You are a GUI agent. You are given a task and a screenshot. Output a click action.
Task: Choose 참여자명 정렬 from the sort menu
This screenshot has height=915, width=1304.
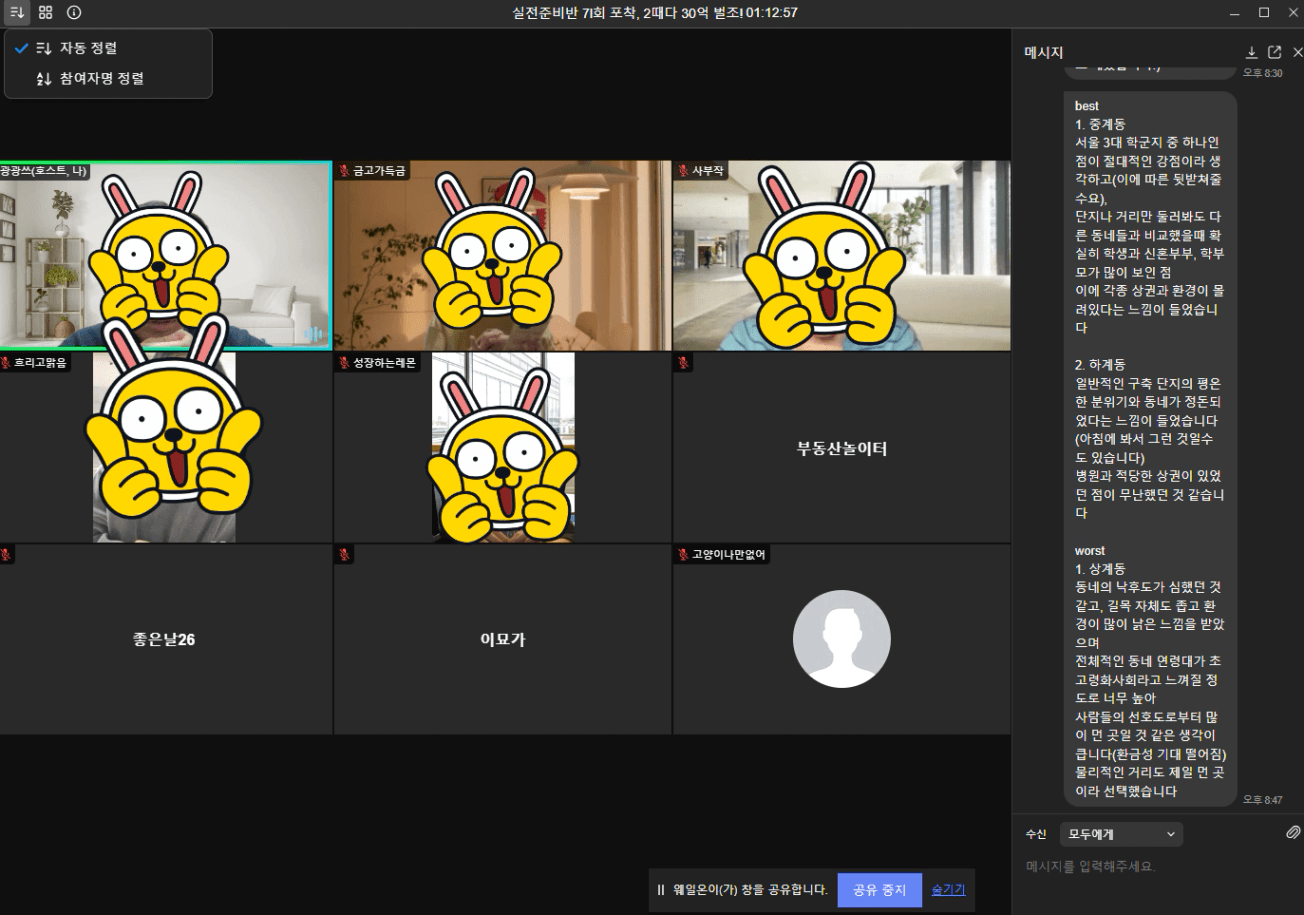pos(101,78)
